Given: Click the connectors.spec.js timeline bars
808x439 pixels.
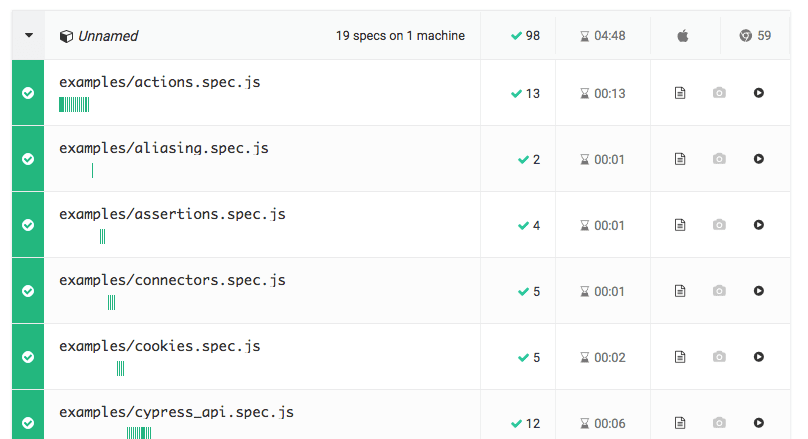Looking at the screenshot, I should (111, 302).
